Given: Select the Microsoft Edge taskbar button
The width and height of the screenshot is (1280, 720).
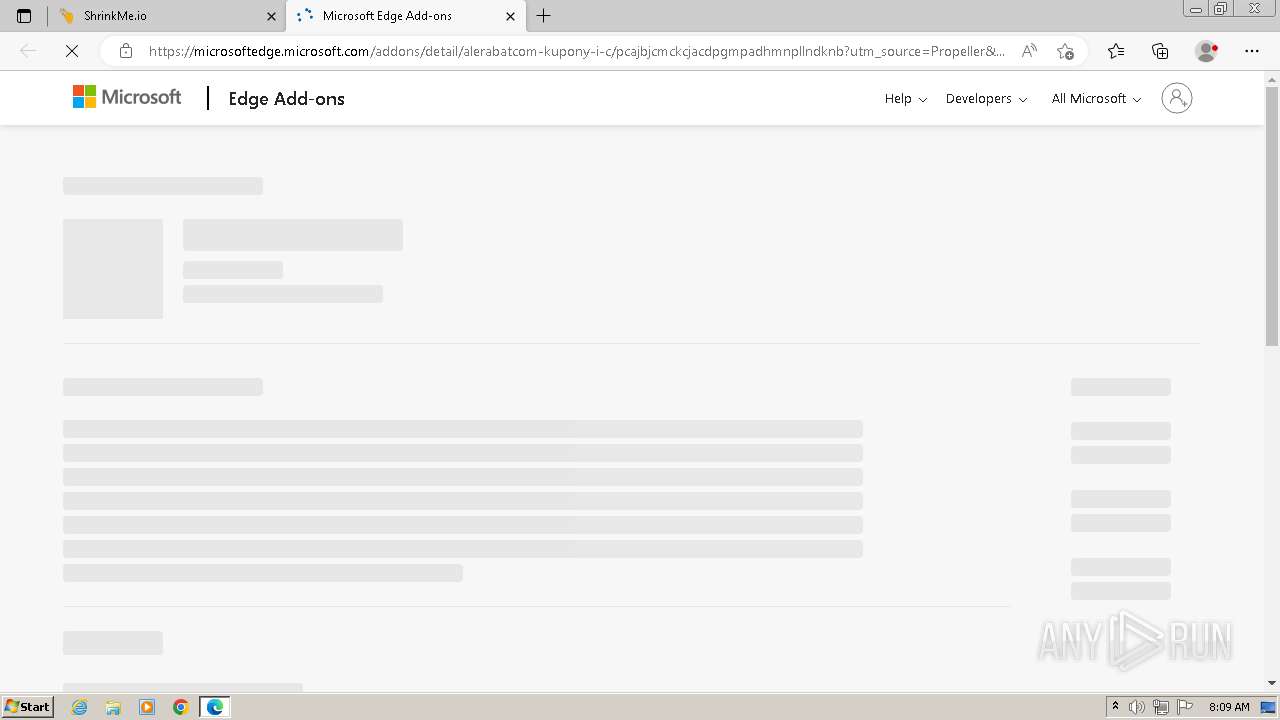Looking at the screenshot, I should tap(215, 707).
